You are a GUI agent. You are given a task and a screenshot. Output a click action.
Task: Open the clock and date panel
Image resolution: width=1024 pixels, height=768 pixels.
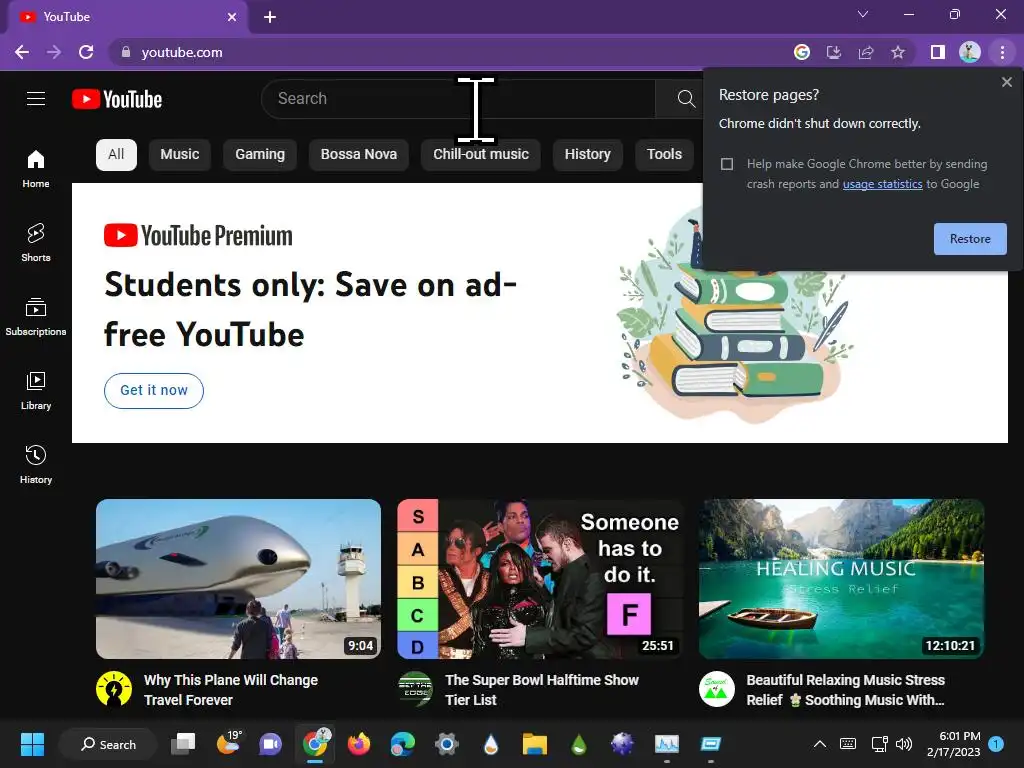click(x=953, y=744)
